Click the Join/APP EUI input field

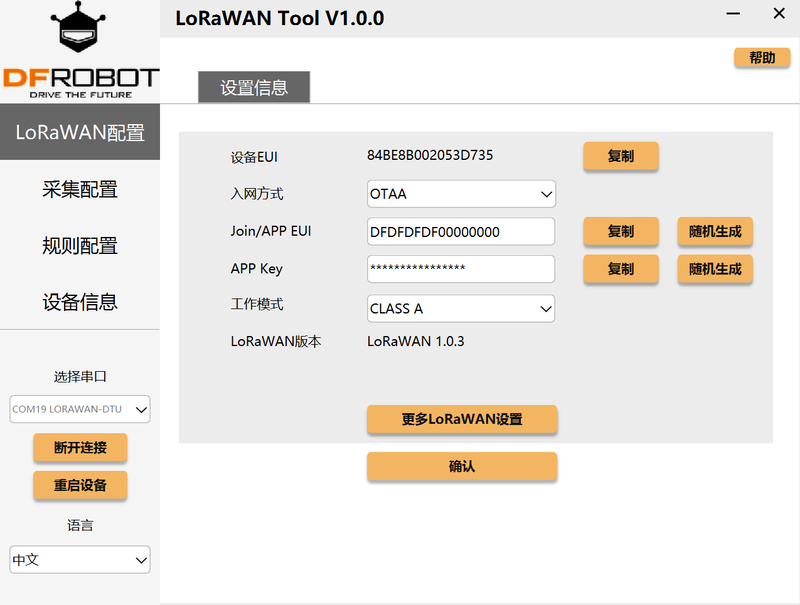[x=461, y=232]
